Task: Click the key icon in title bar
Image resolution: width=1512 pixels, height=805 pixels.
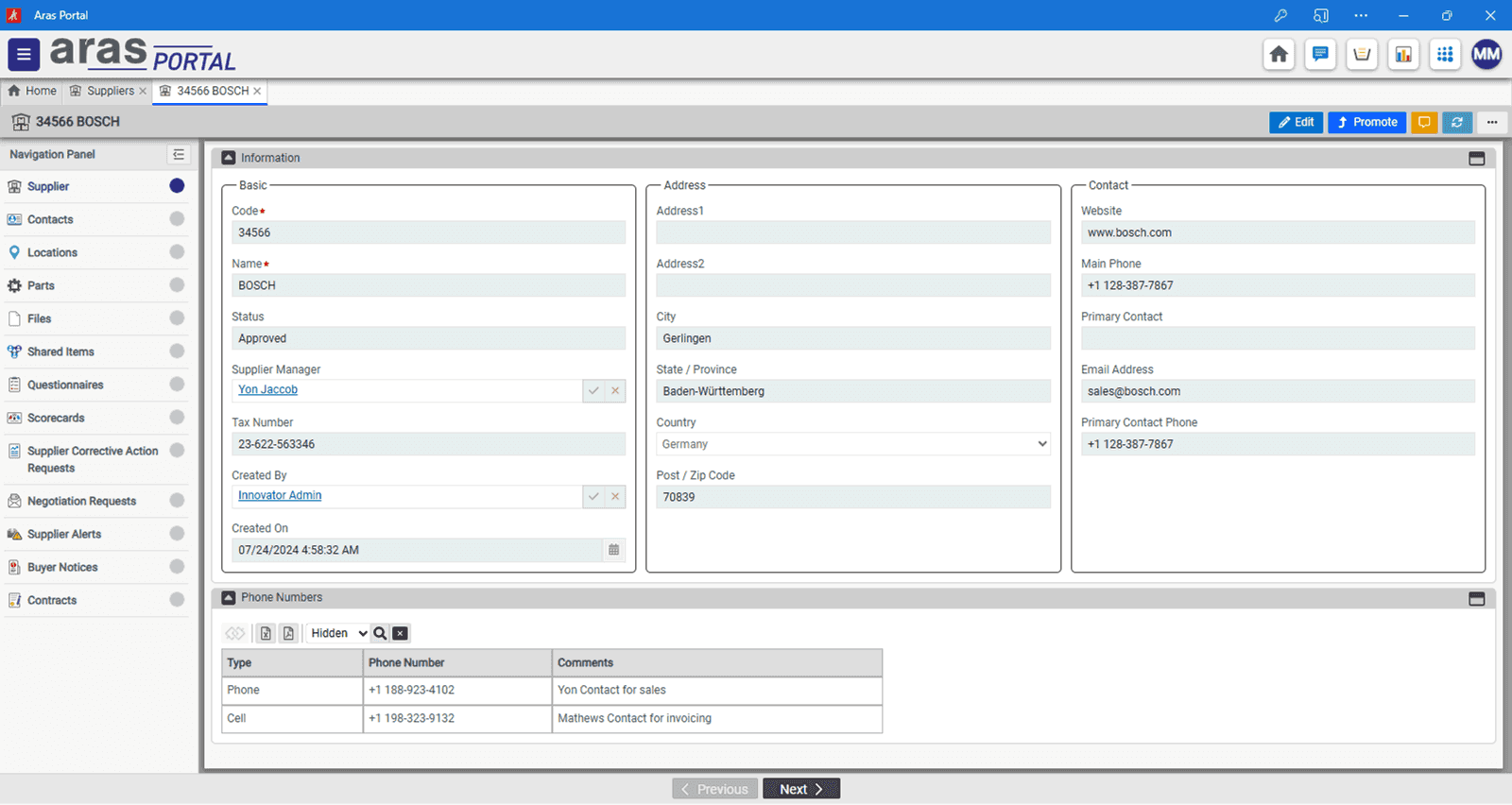Action: (1280, 15)
